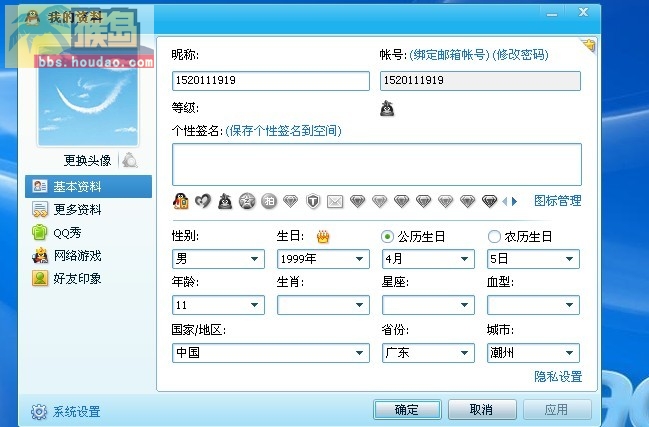Image resolution: width=649 pixels, height=427 pixels.
Task: Click the QQ mobile penguin icon in the icon row
Action: (180, 202)
